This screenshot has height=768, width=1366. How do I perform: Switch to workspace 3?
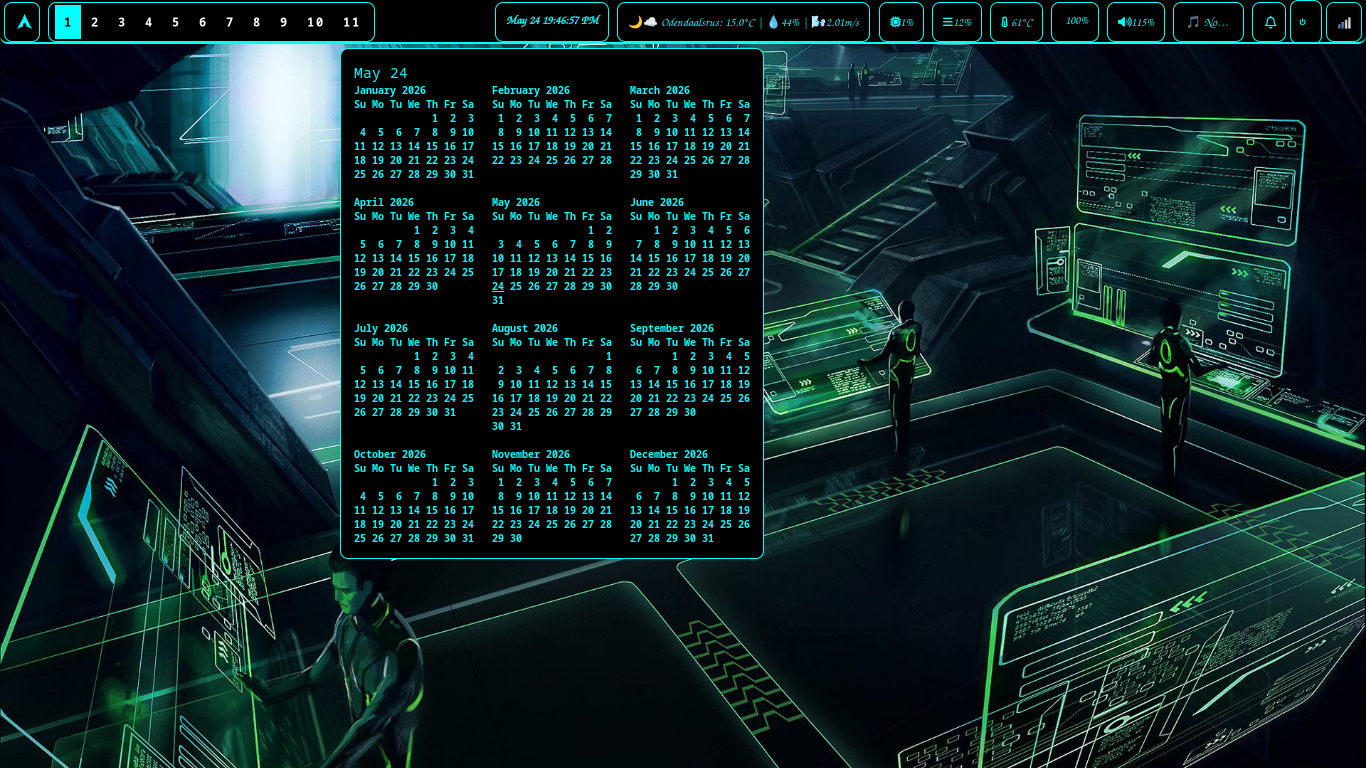click(x=122, y=22)
